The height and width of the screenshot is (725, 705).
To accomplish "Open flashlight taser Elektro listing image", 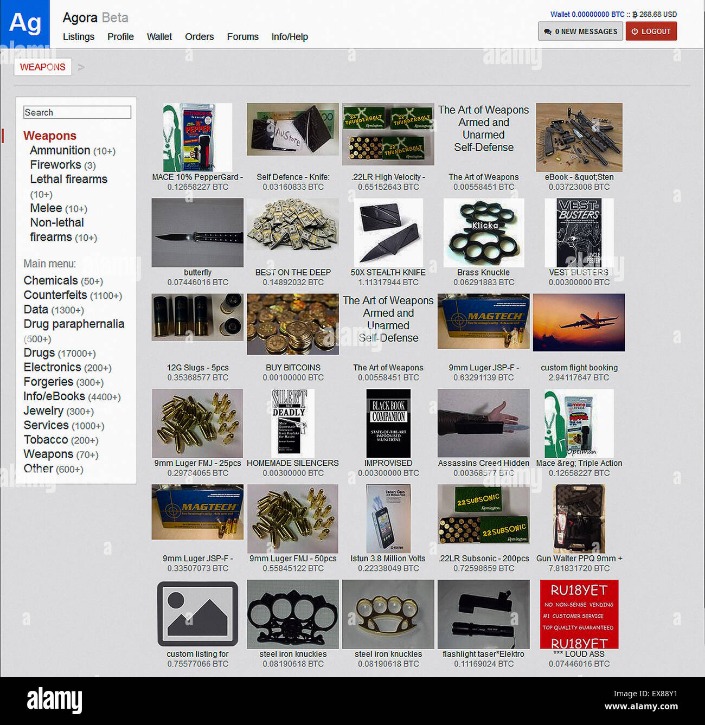I will tap(484, 614).
